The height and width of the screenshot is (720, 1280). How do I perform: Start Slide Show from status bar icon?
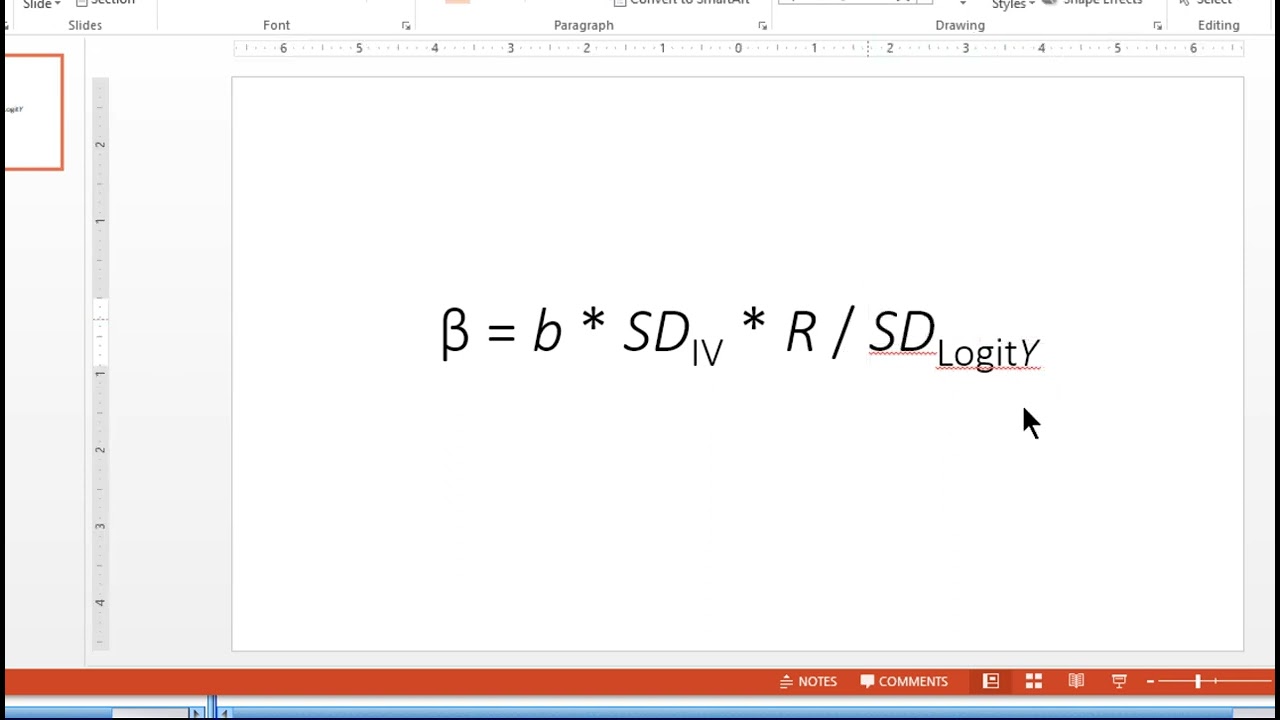tap(1119, 681)
